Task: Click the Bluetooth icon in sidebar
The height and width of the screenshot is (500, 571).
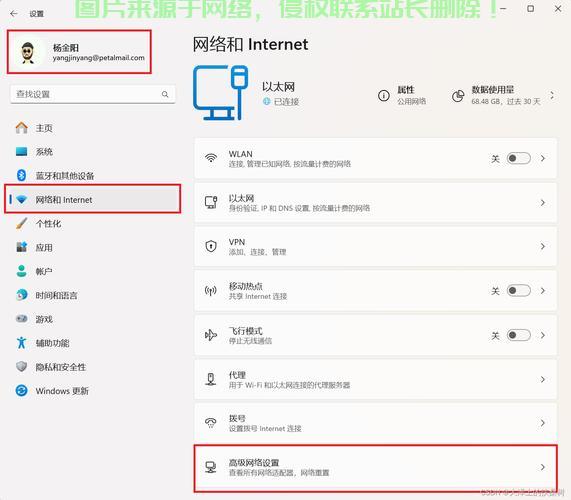Action: point(21,175)
